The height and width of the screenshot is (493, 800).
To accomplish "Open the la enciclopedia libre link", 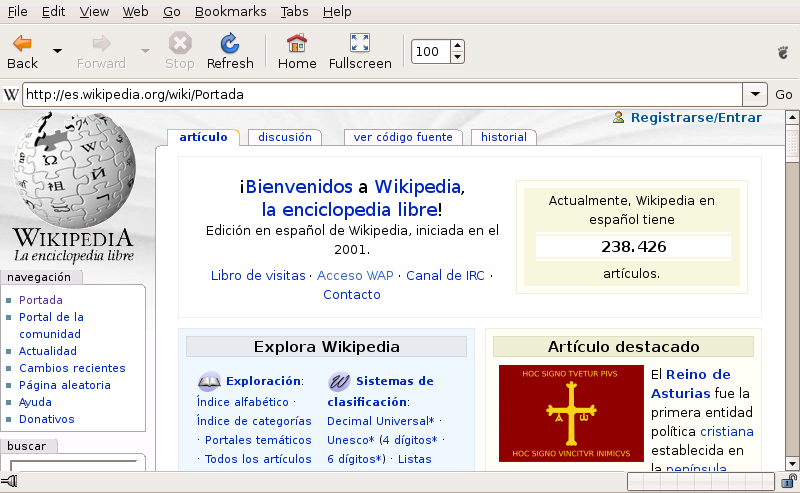I will click(x=349, y=210).
